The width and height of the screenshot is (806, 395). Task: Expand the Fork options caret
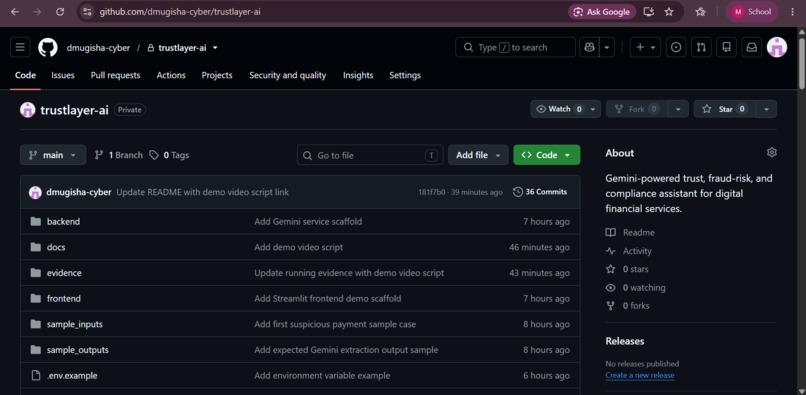pos(678,109)
